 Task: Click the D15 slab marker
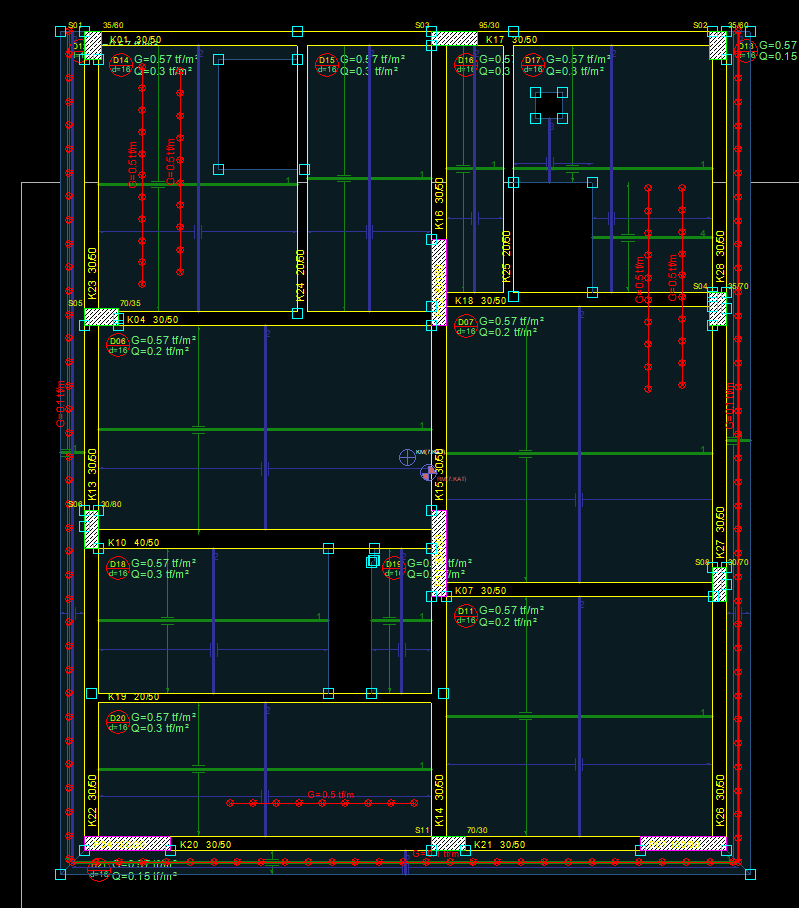(x=327, y=66)
